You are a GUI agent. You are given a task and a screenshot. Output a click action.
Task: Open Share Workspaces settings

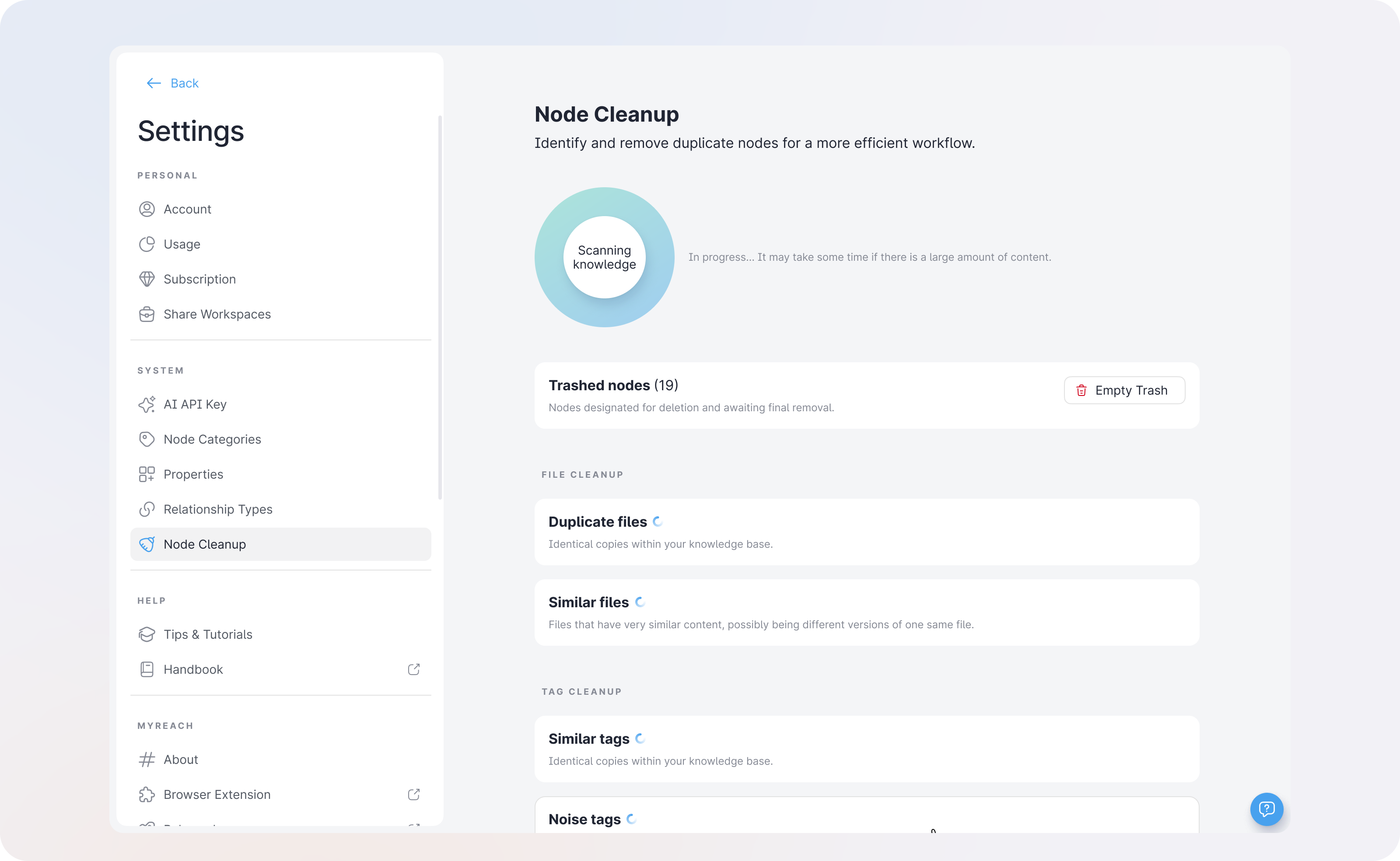point(281,314)
